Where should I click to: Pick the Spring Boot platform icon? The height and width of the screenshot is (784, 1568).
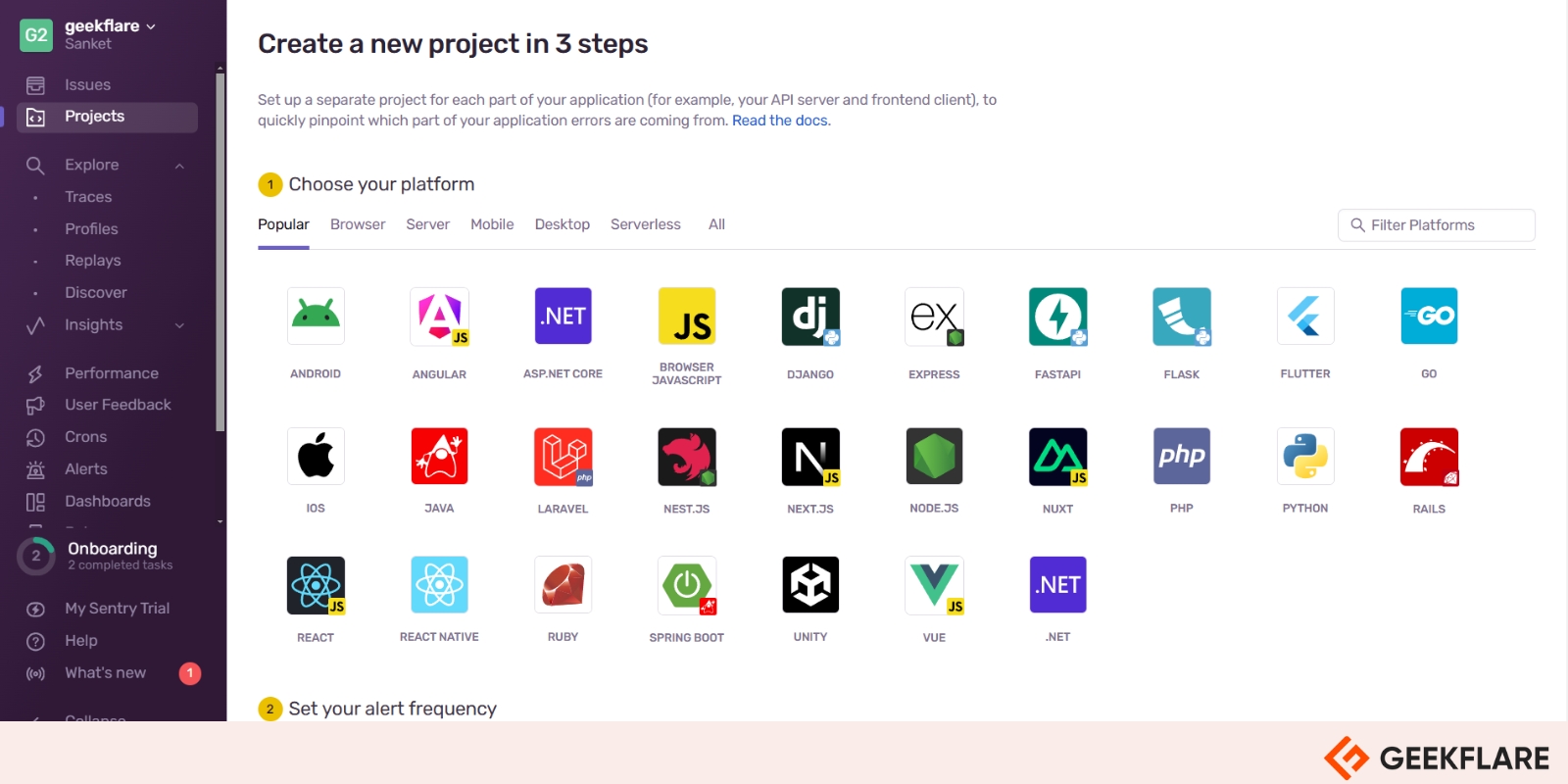coord(687,585)
